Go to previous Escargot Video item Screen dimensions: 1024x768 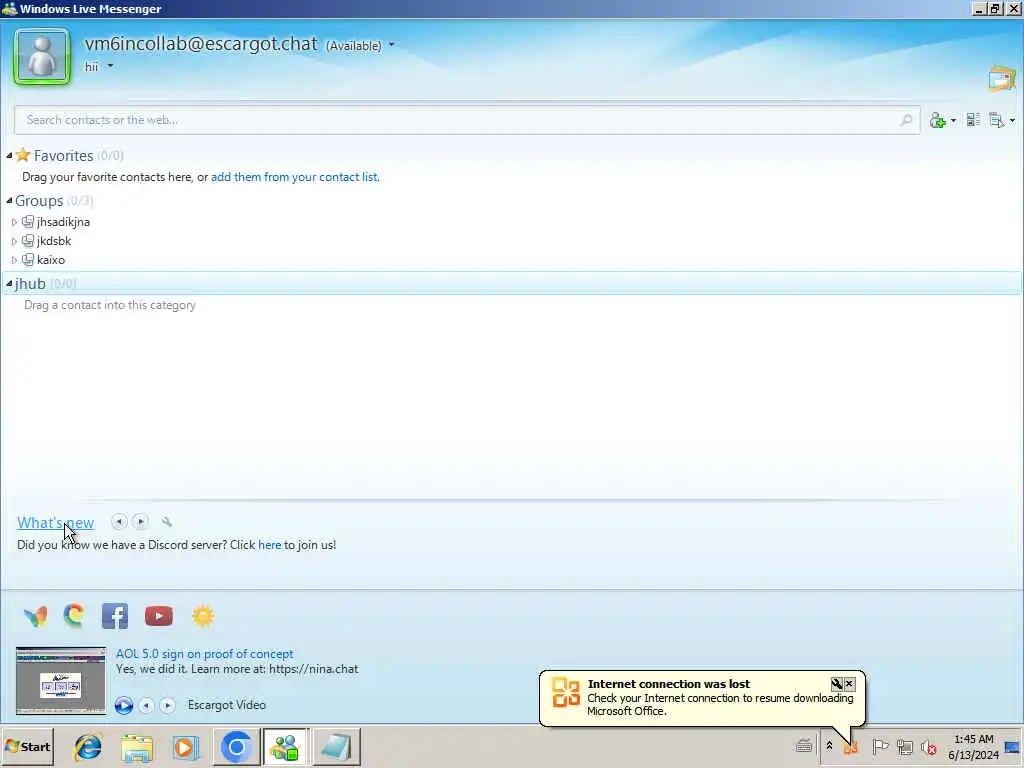tap(146, 705)
